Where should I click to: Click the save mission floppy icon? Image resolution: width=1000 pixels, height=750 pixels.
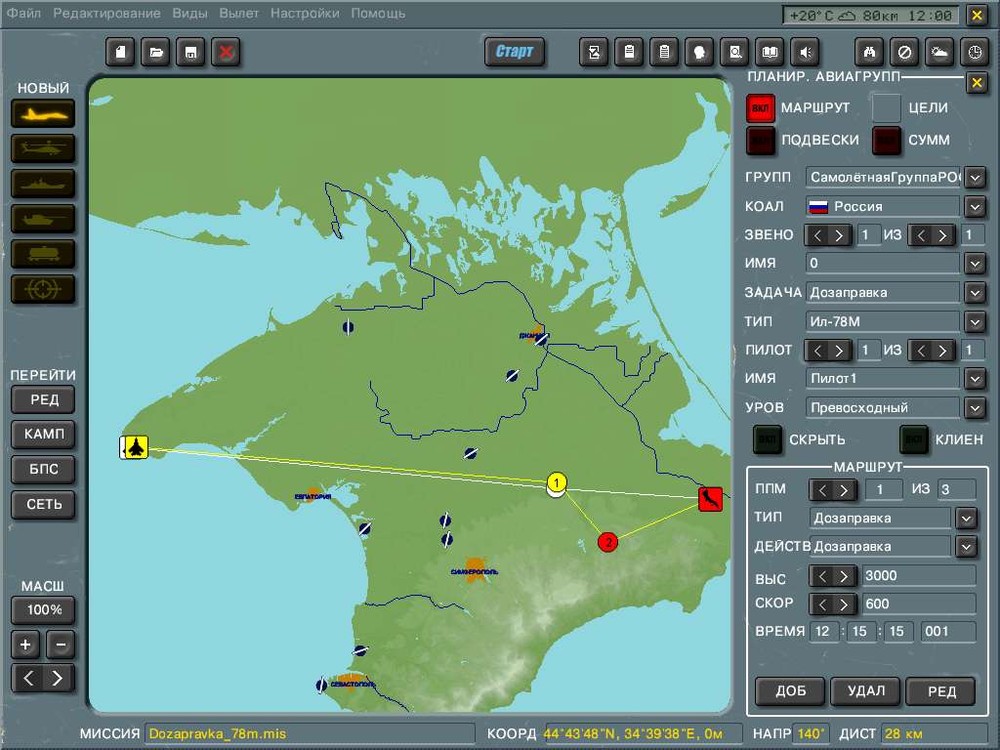tap(190, 52)
